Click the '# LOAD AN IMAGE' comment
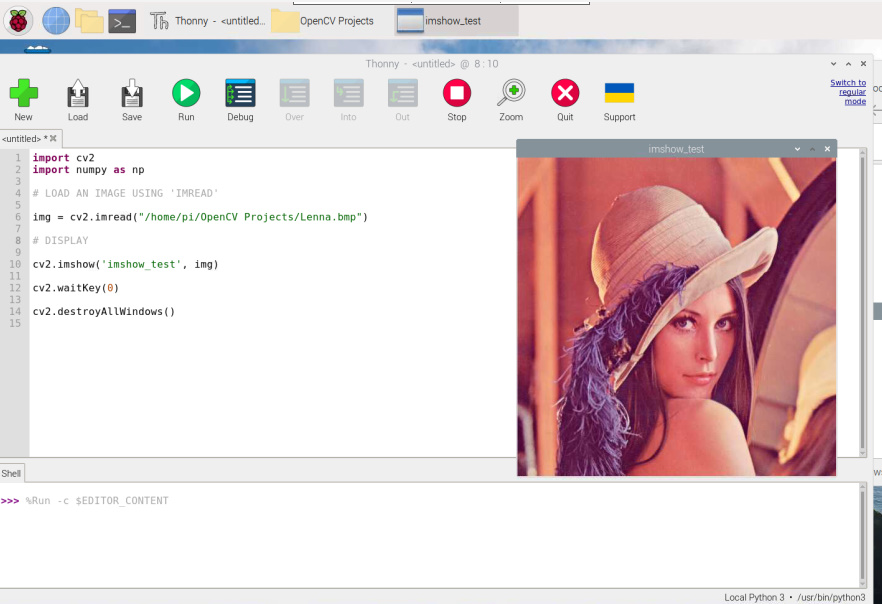The height and width of the screenshot is (604, 882). 125,193
